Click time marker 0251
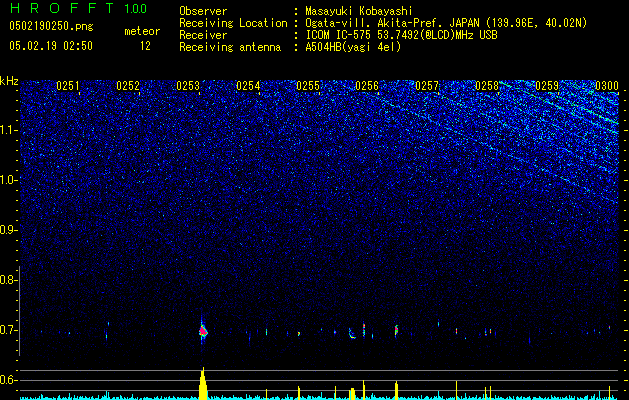Image resolution: width=629 pixels, height=400 pixels. [68, 86]
